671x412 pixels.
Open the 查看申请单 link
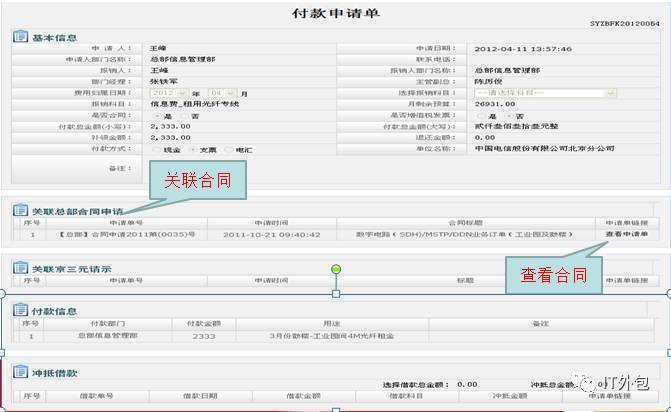[x=626, y=235]
